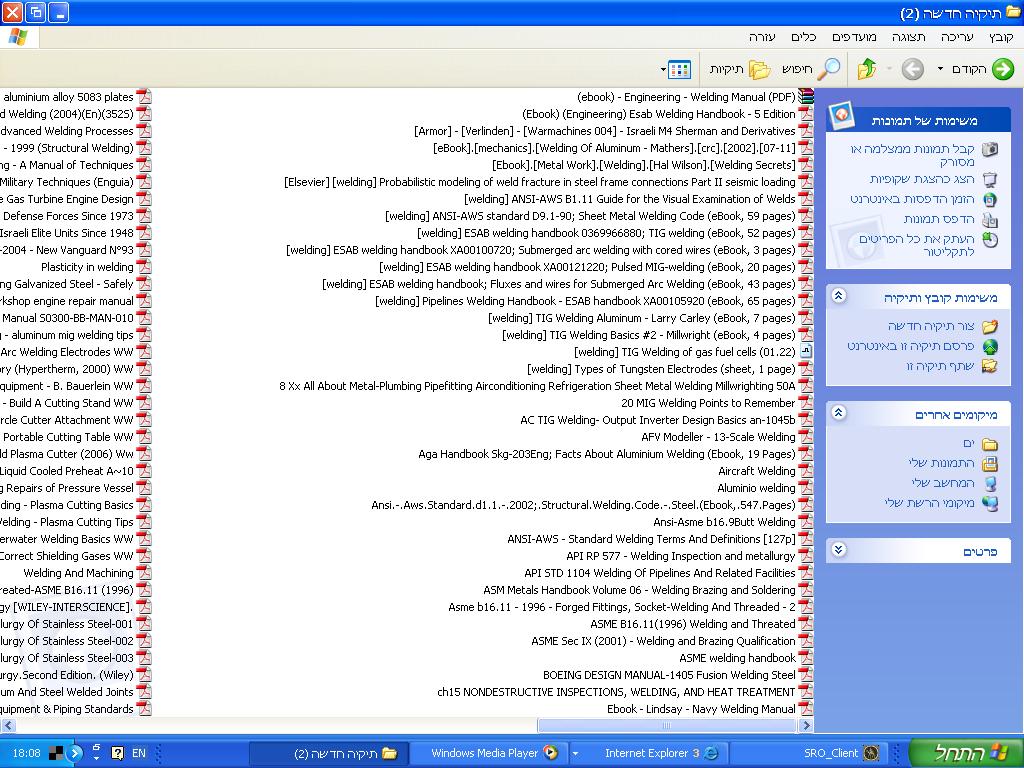Open the Views dropdown arrow
The width and height of the screenshot is (1024, 768).
click(x=664, y=70)
